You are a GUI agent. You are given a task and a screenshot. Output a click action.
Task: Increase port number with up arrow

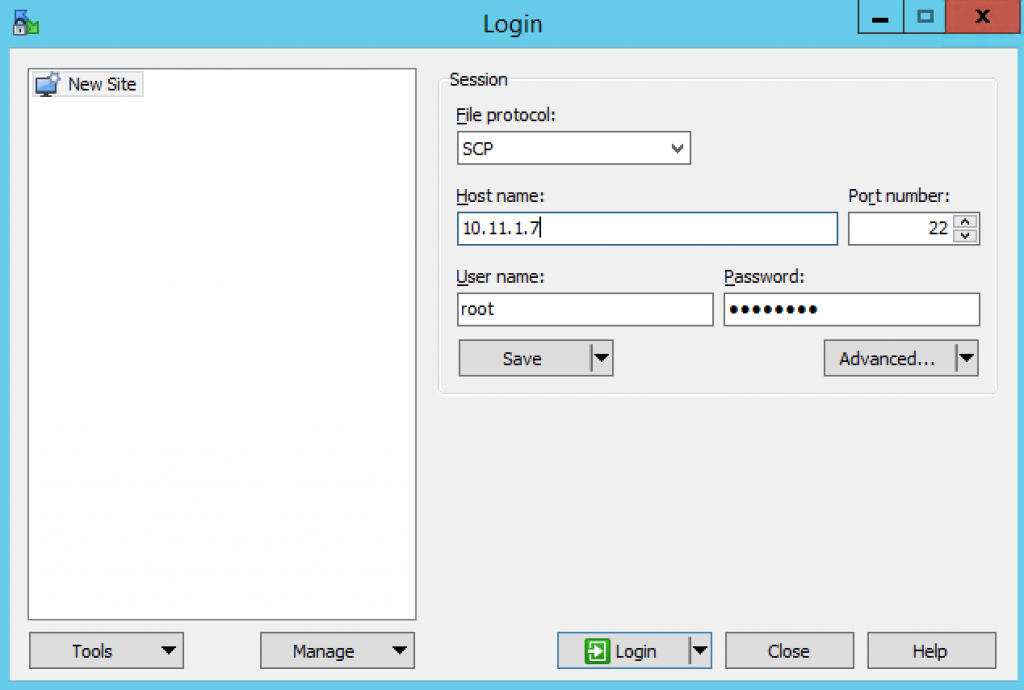coord(965,221)
